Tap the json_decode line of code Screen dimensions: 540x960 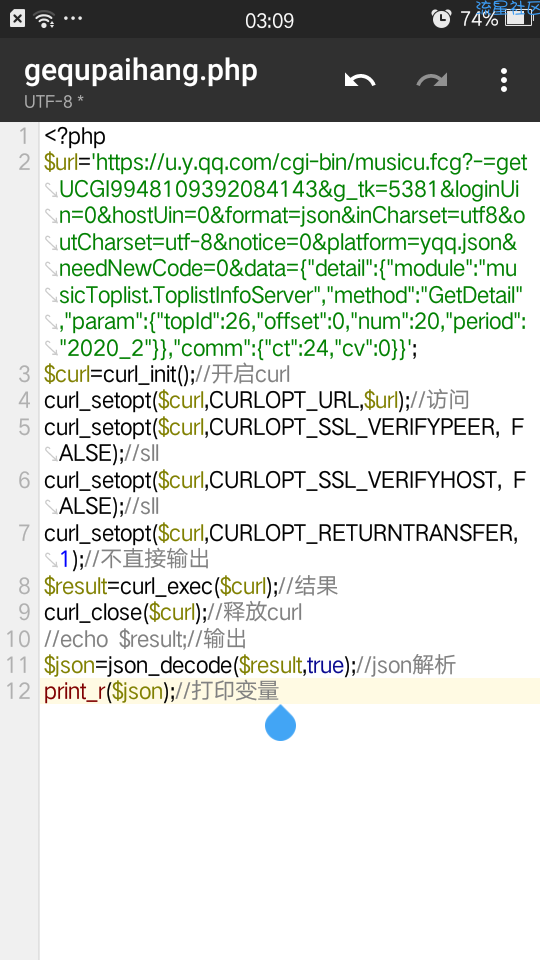[x=250, y=665]
